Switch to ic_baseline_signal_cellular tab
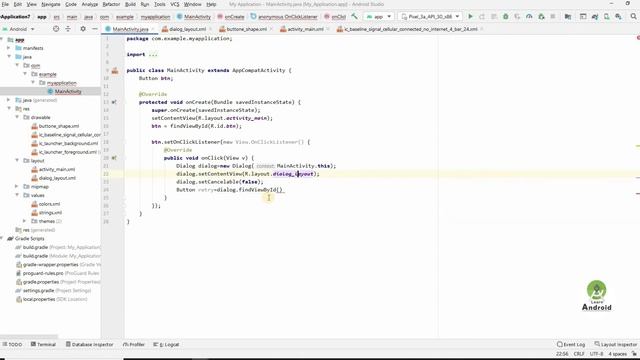Screen dimensions: 640x360 [411, 29]
